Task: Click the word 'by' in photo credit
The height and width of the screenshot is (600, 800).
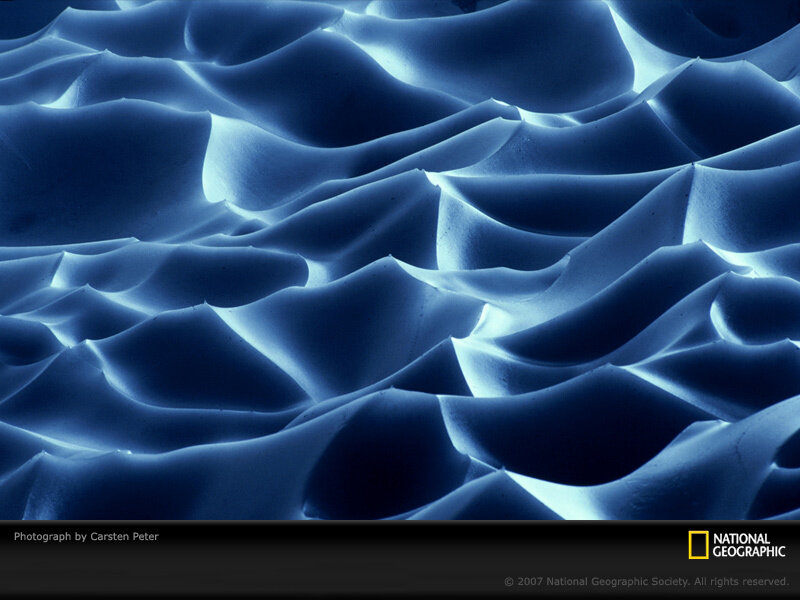Action: coord(81,537)
